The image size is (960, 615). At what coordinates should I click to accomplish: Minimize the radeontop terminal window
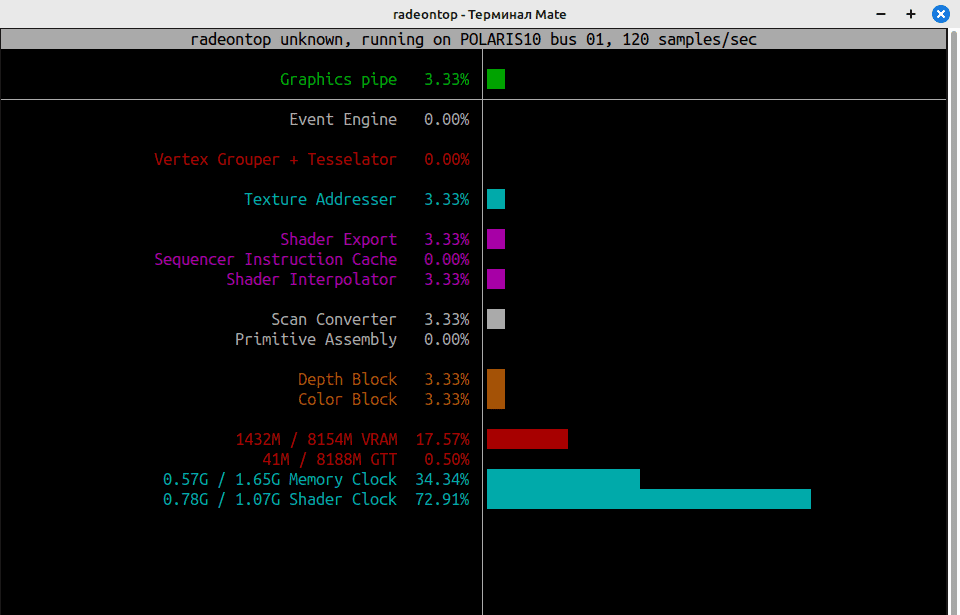pos(881,14)
